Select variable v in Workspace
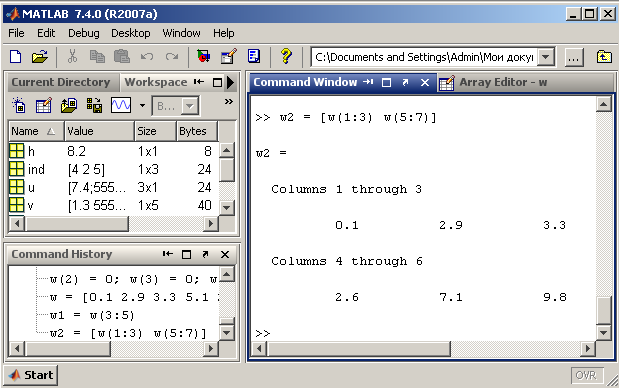The height and width of the screenshot is (388, 619). point(113,205)
